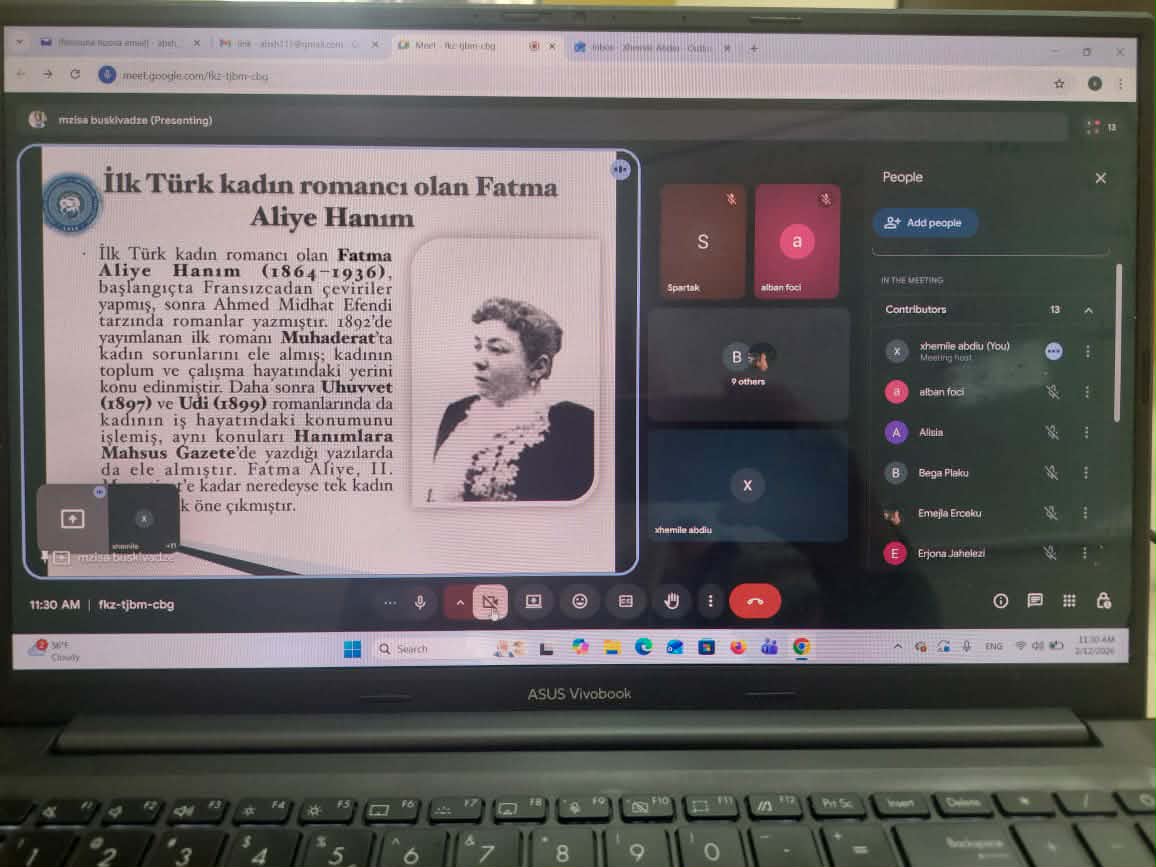Open host controls lock icon
Screen dimensions: 1156x867
coord(1103,601)
